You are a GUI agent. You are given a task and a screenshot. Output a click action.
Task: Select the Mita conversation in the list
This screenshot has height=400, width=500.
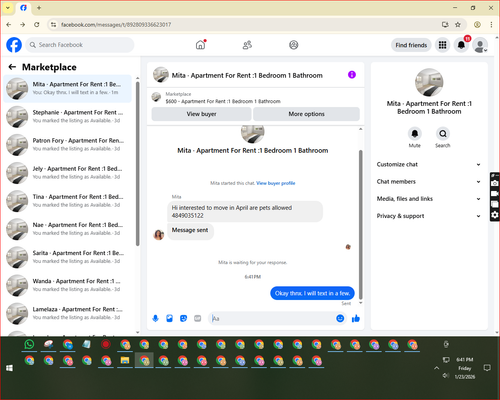tap(68, 88)
